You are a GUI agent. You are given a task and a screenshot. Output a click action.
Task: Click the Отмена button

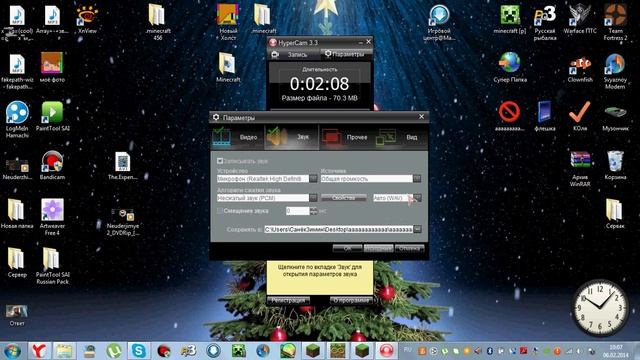click(409, 248)
